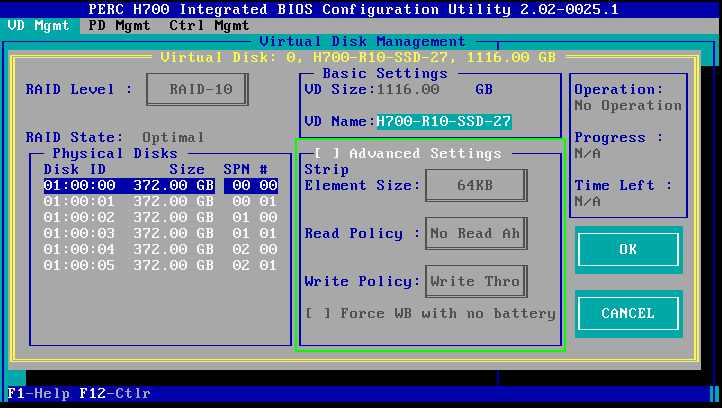722x408 pixels.
Task: Open the No Read Ahead policy box
Action: 476,233
